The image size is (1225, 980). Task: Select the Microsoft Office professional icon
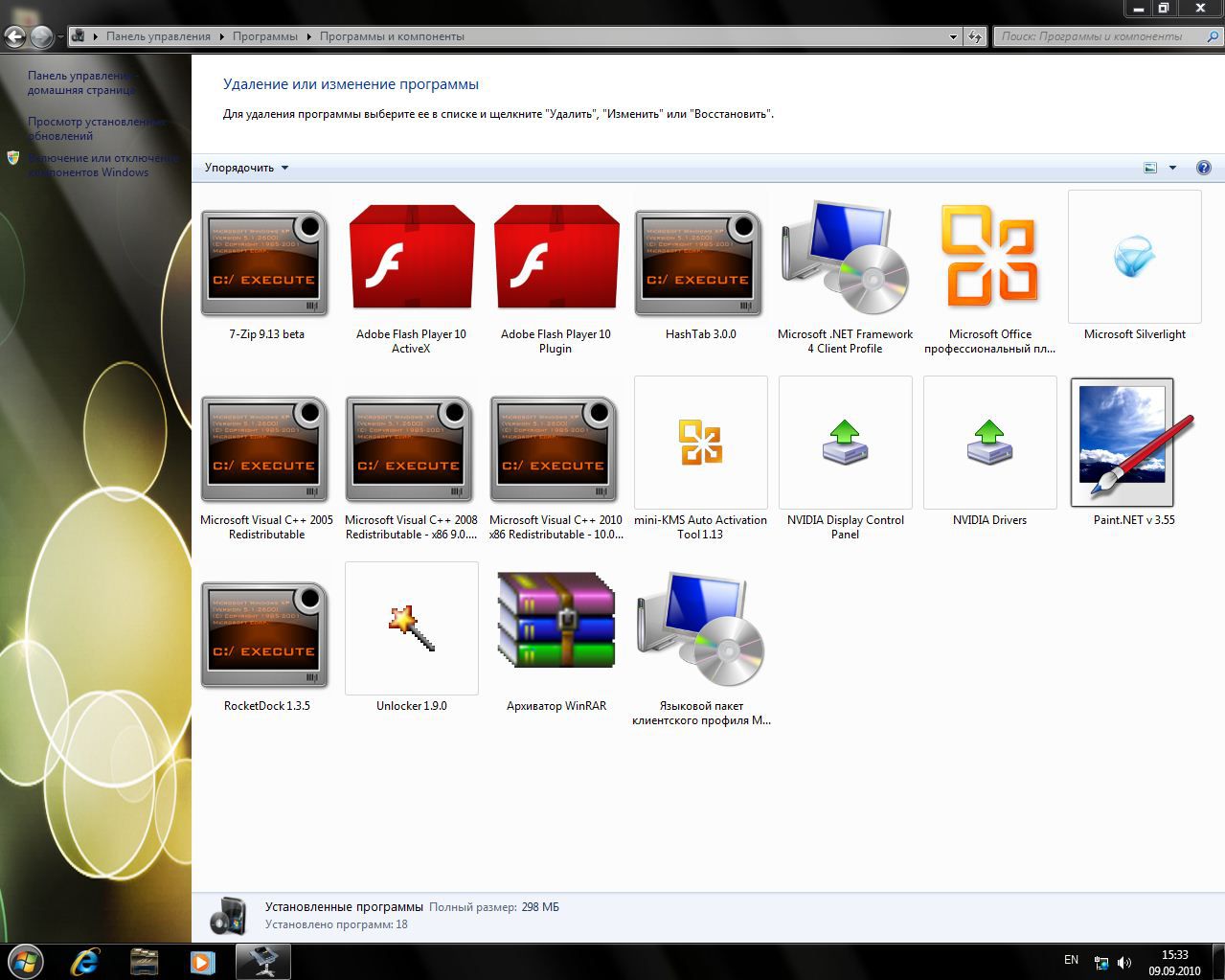pos(989,257)
